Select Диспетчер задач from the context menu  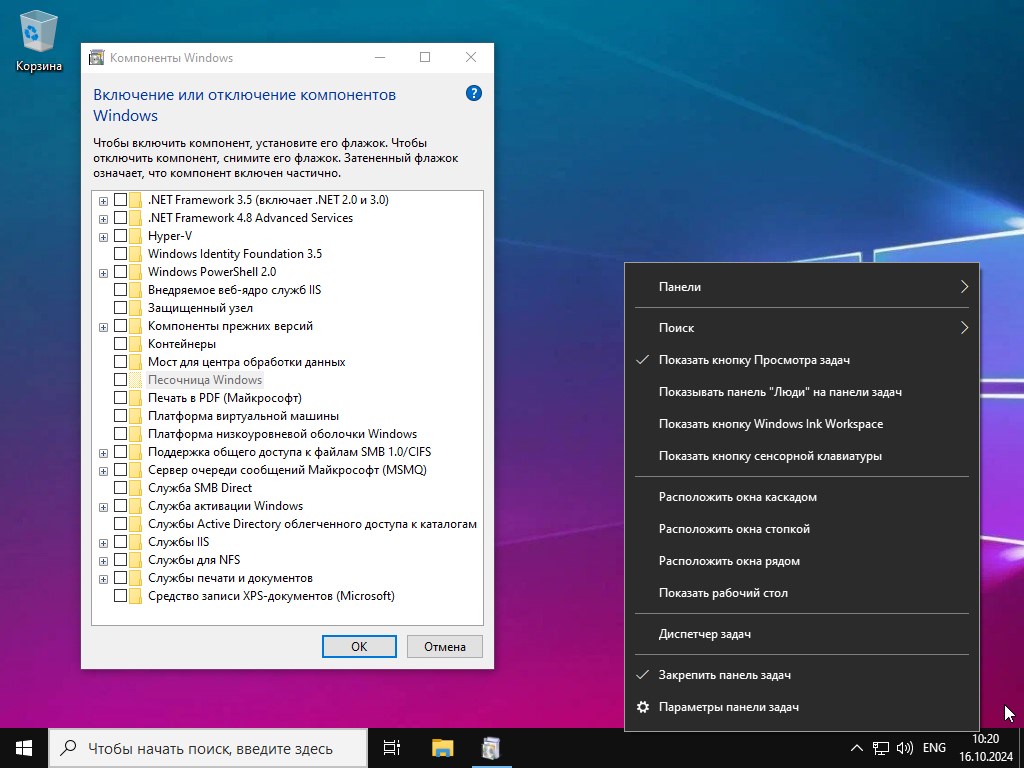(x=704, y=634)
